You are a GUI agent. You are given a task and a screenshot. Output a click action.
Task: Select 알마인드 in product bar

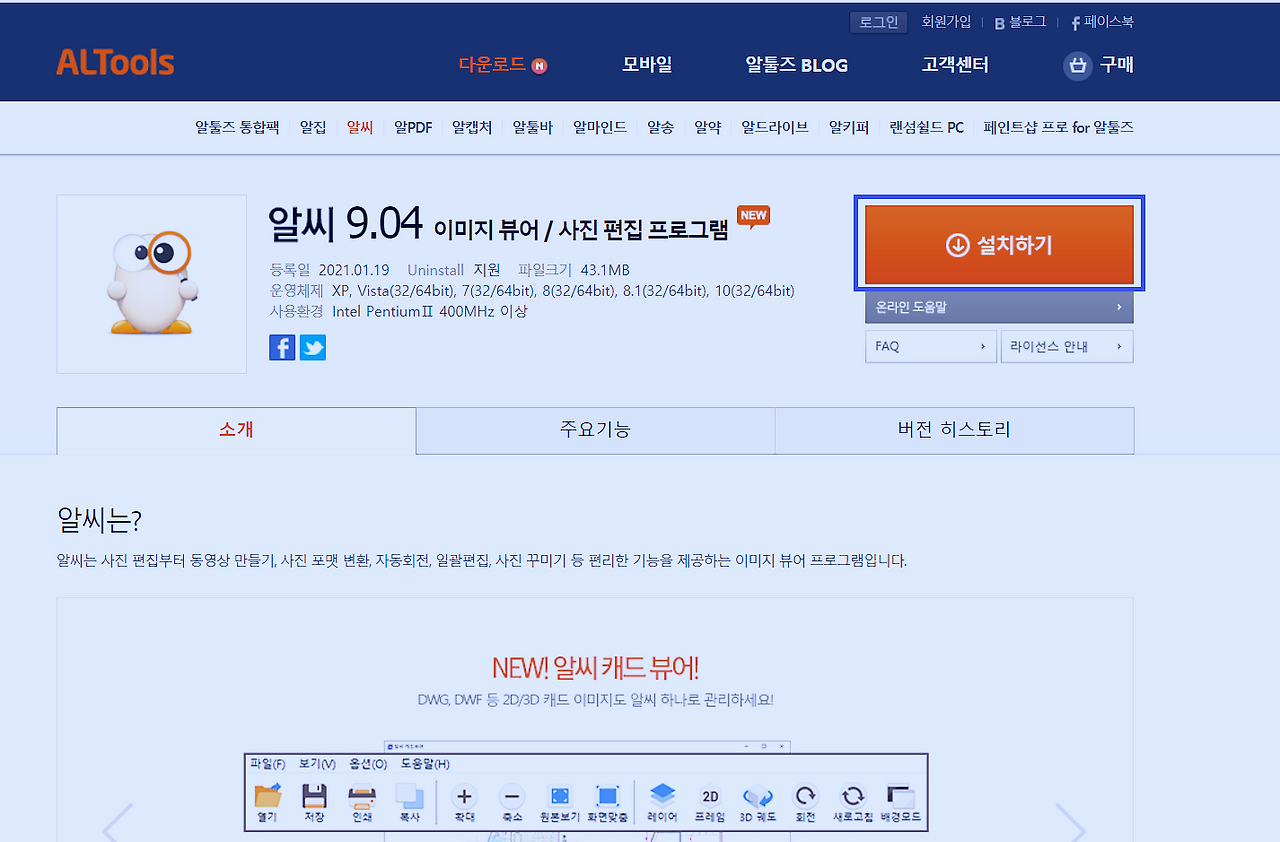[x=600, y=128]
